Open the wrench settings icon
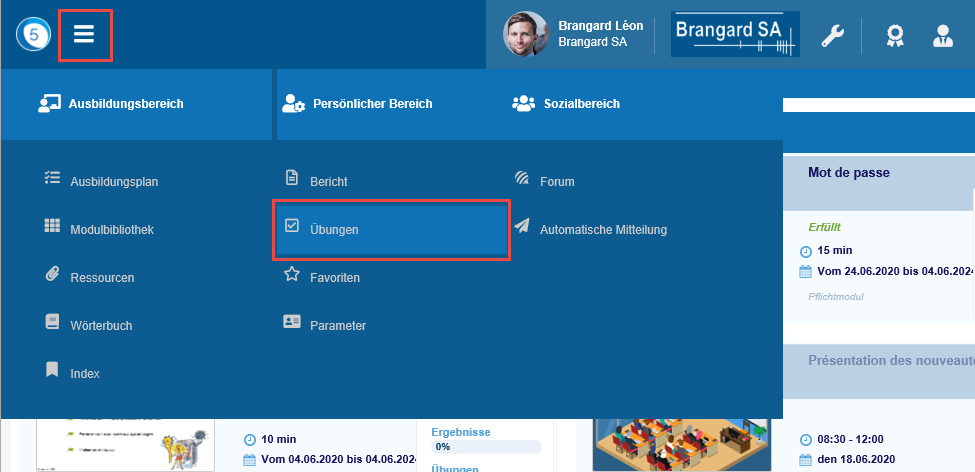The width and height of the screenshot is (975, 472). (x=832, y=36)
